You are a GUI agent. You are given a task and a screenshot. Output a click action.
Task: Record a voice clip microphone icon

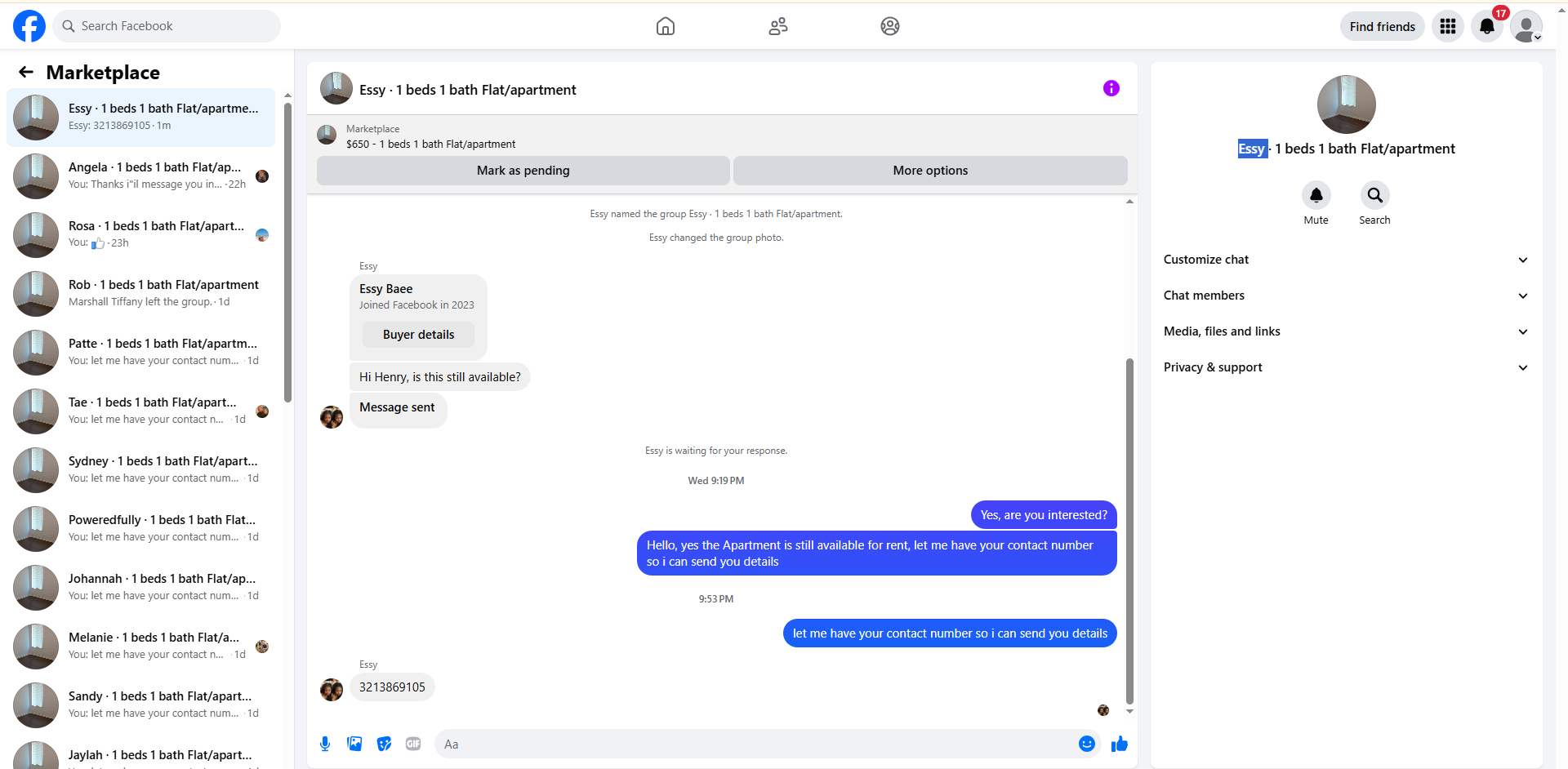pos(325,744)
